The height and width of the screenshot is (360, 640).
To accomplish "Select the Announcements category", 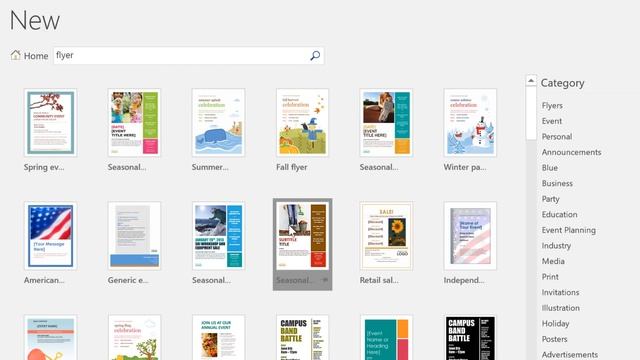I will [x=571, y=152].
